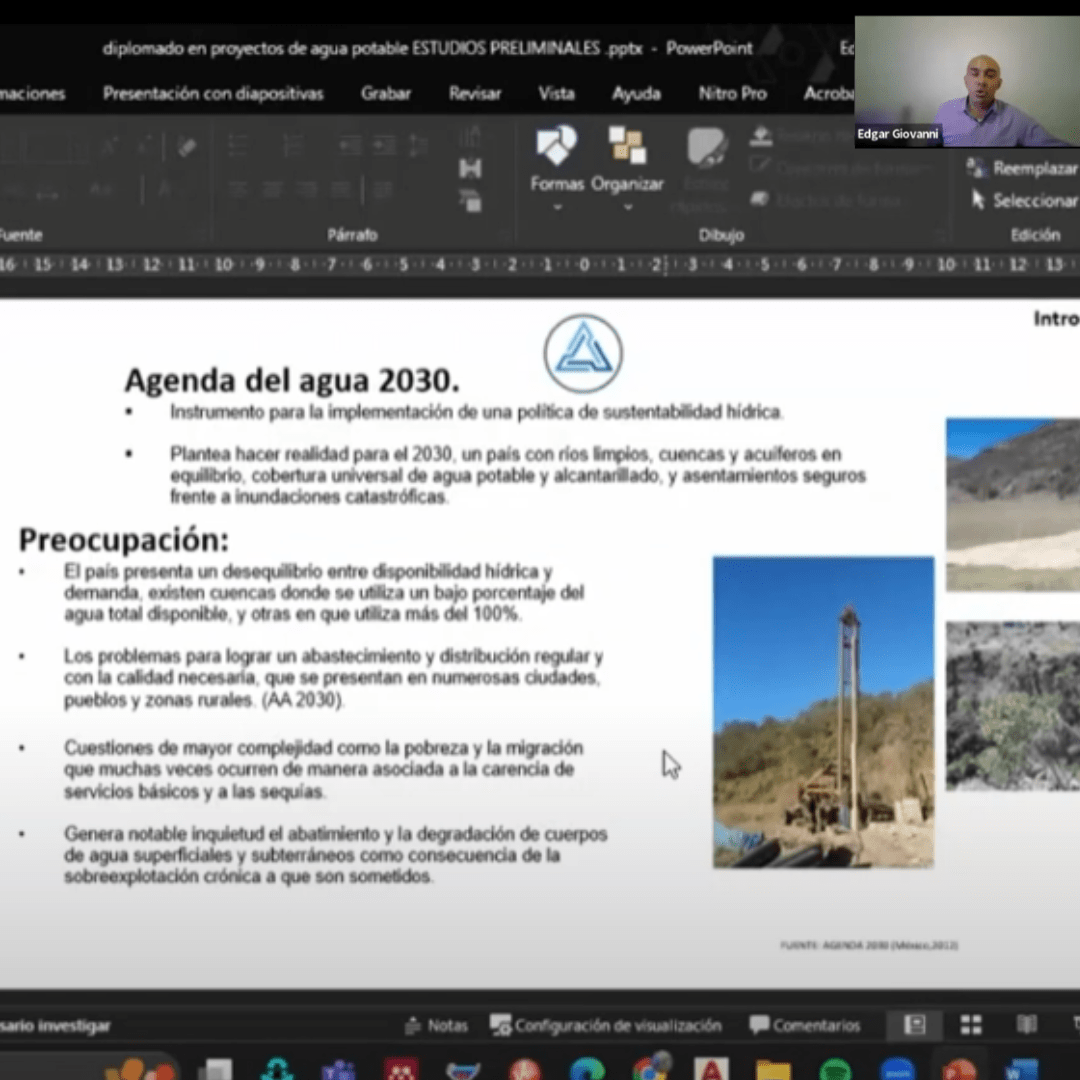
Task: Open Microsoft Teams from the taskbar
Action: tap(338, 1070)
